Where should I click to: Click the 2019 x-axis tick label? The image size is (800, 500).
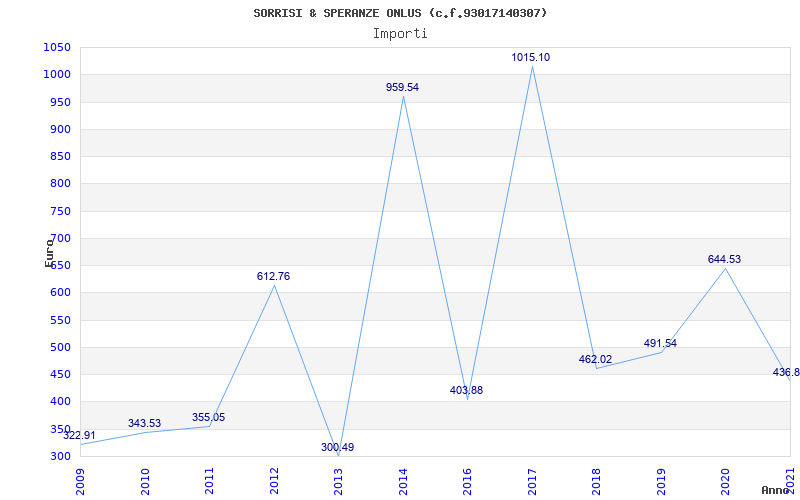tap(661, 481)
